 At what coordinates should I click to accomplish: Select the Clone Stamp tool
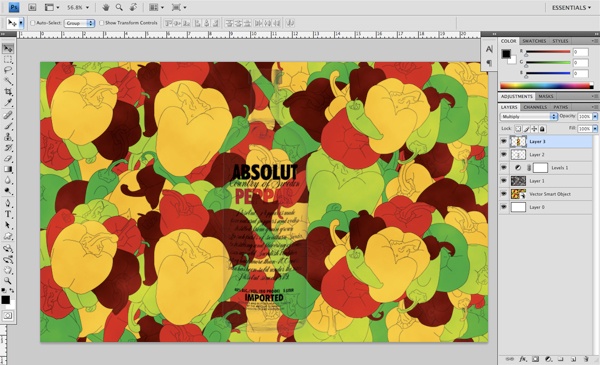8,137
